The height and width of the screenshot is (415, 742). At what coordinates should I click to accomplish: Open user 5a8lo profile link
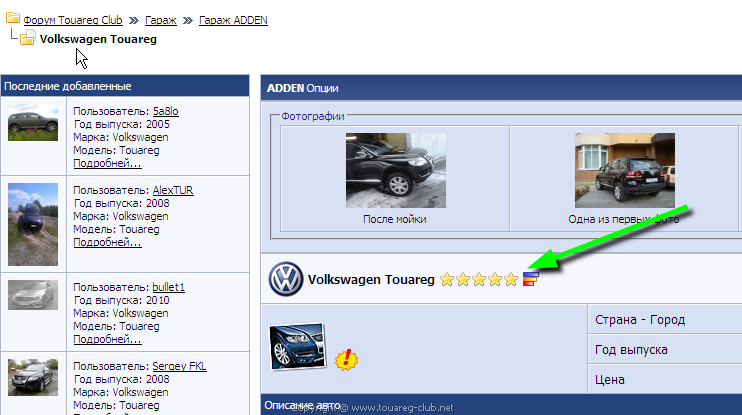pyautogui.click(x=165, y=111)
